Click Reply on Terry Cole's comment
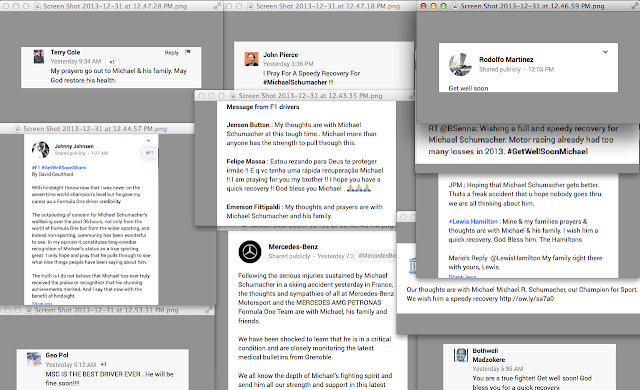The width and height of the screenshot is (640, 390). [x=171, y=53]
